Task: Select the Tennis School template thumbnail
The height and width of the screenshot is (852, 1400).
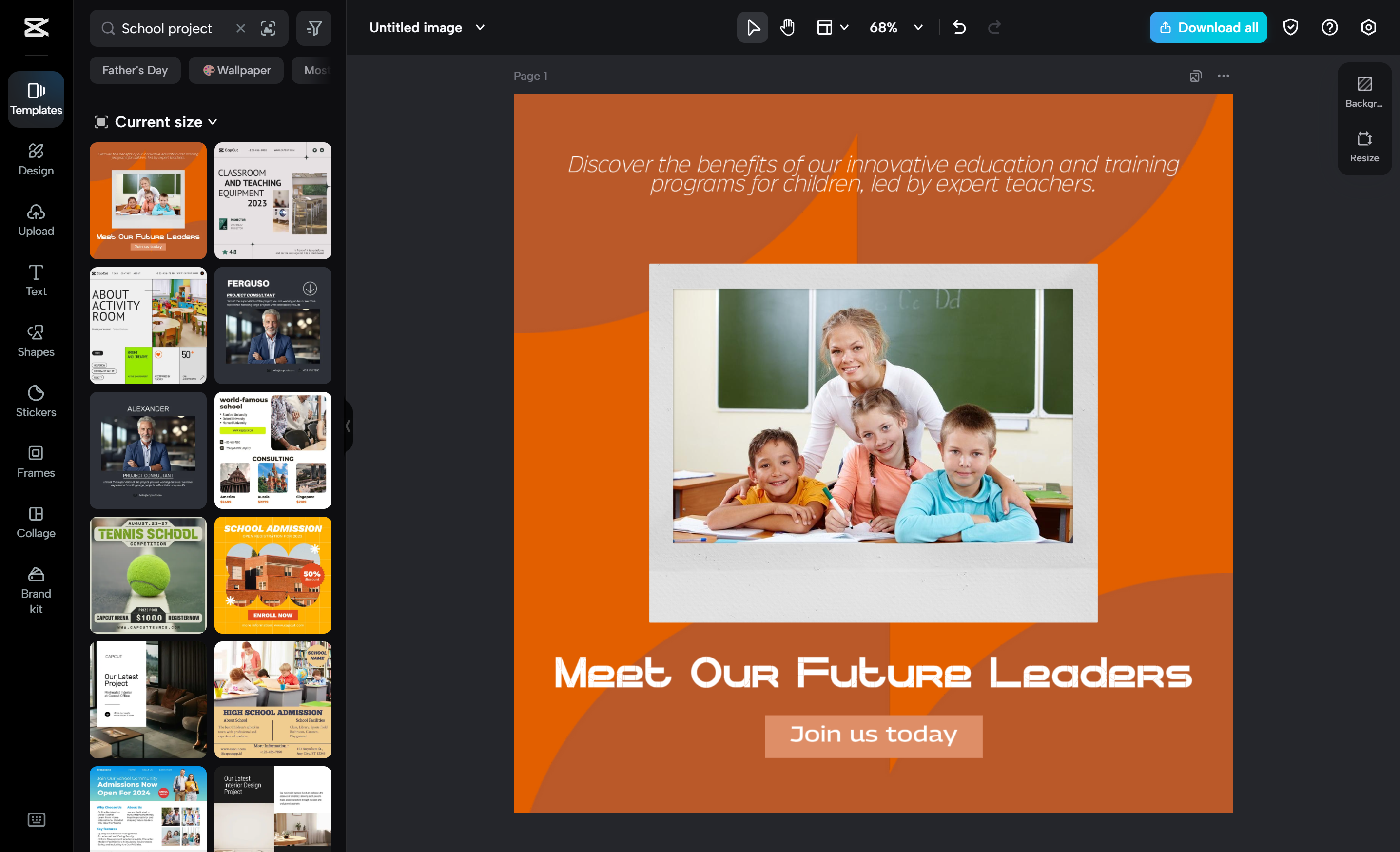Action: (147, 575)
